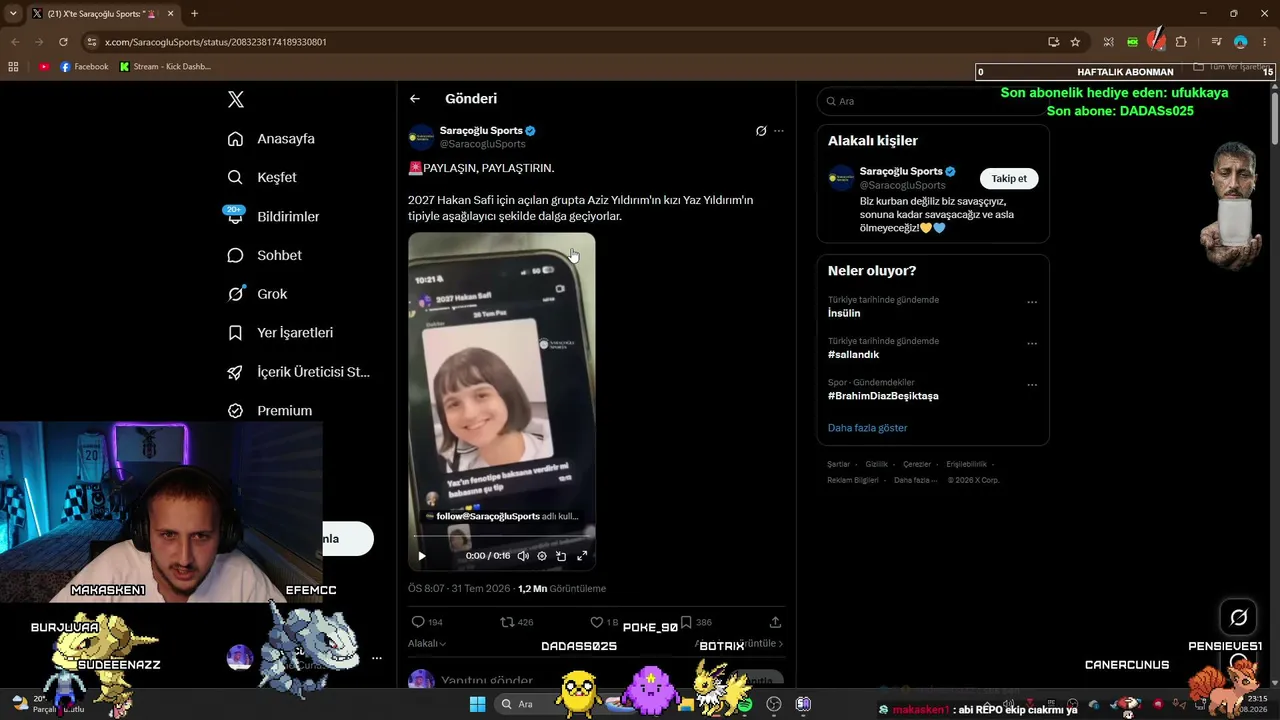This screenshot has height=720, width=1280.
Task: Click the back arrow next to Gönderi
Action: (x=415, y=99)
